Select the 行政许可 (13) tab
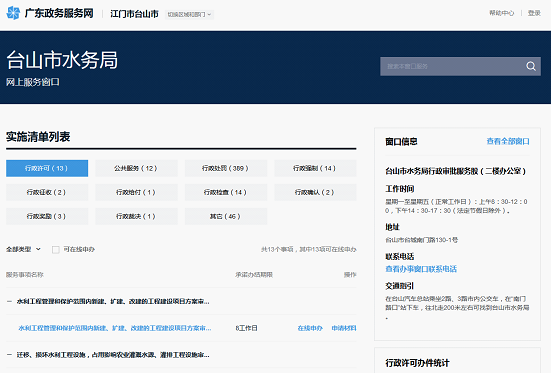Image resolution: width=551 pixels, height=373 pixels. point(47,168)
